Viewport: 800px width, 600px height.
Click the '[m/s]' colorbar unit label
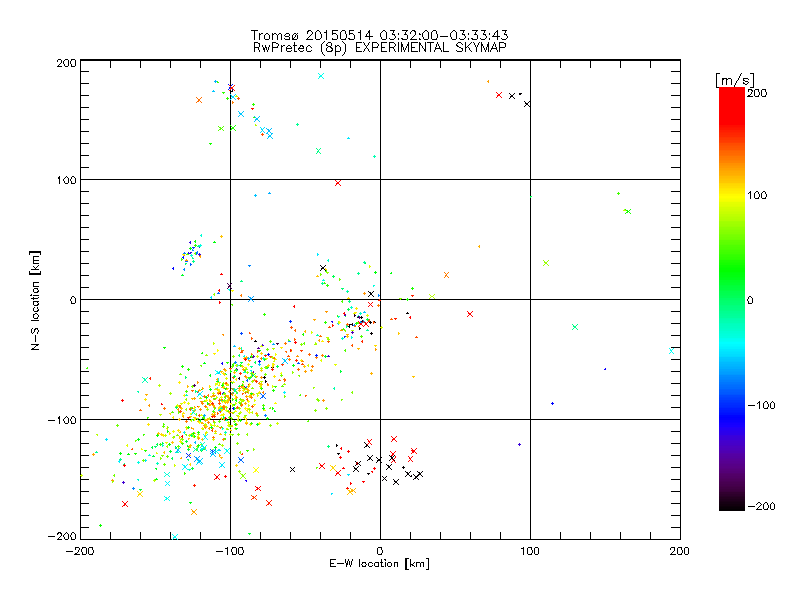(x=735, y=80)
